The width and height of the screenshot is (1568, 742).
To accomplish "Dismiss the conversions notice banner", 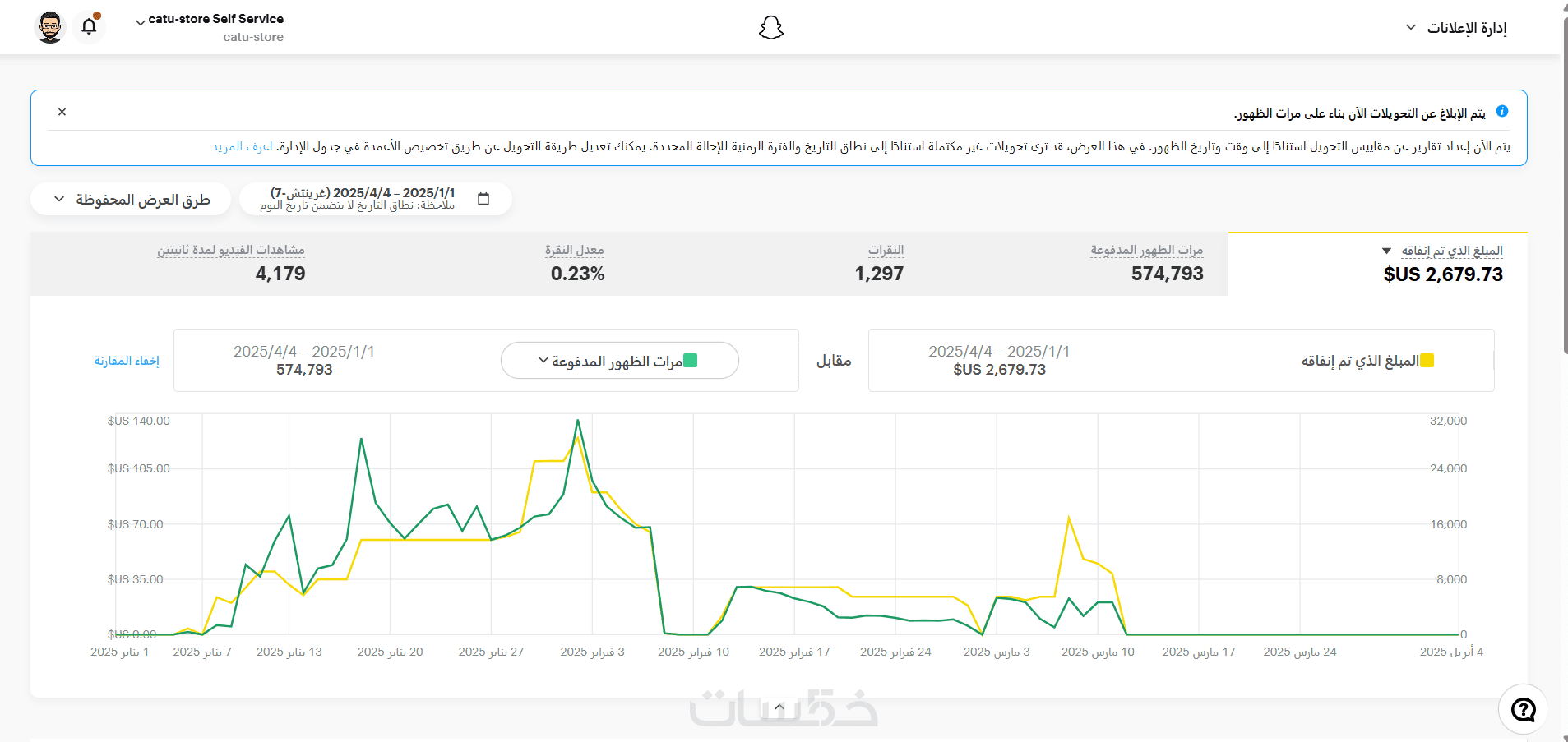I will click(x=62, y=112).
